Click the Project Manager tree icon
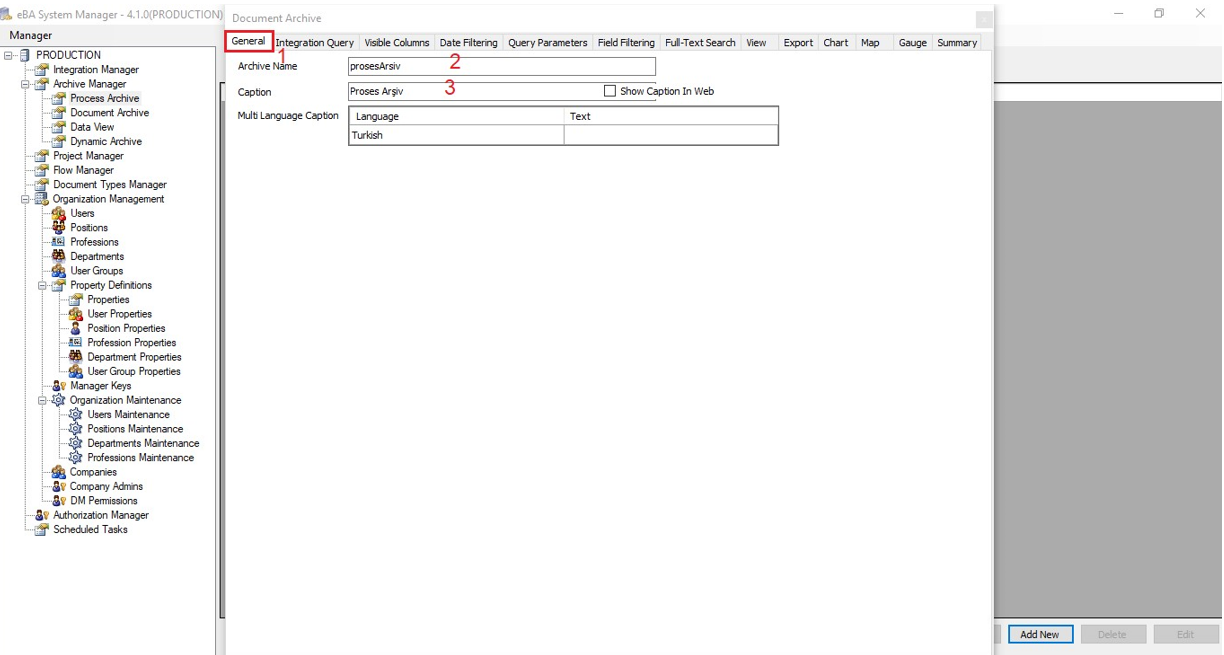This screenshot has height=655, width=1224. pyautogui.click(x=42, y=156)
